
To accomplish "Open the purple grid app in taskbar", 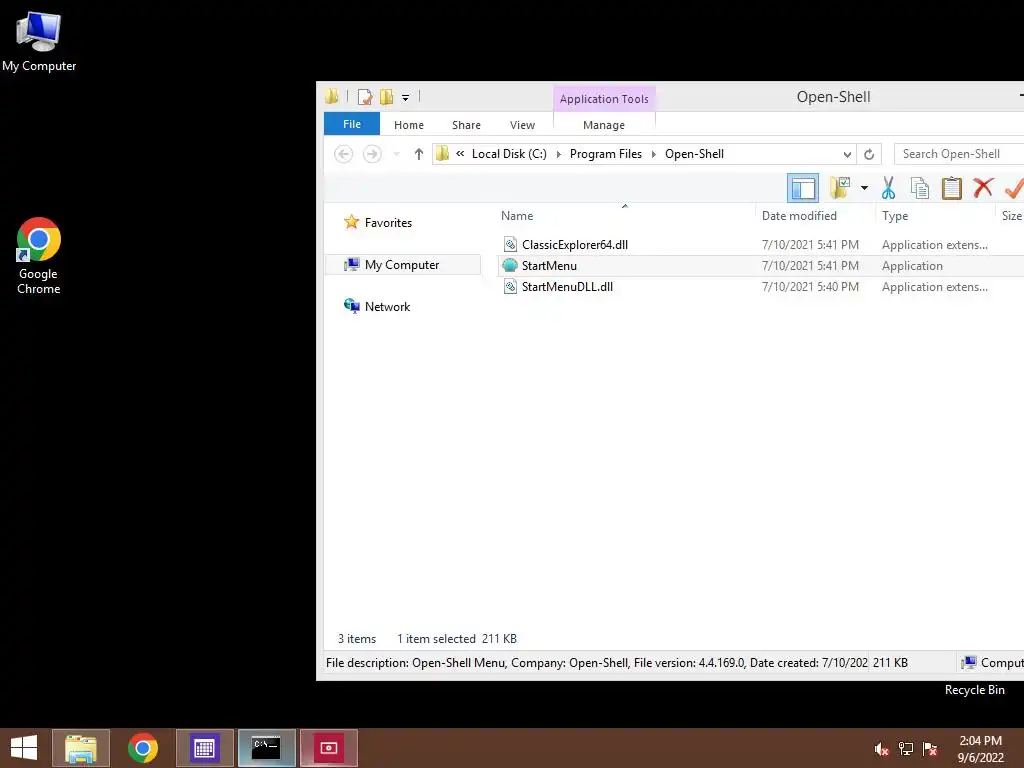I will pyautogui.click(x=204, y=748).
